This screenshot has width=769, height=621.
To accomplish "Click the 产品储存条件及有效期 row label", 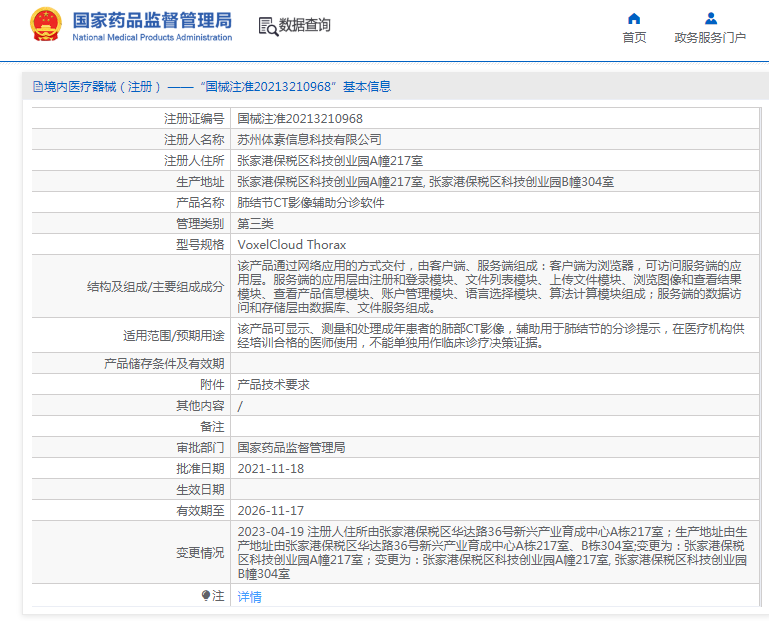I will [164, 363].
